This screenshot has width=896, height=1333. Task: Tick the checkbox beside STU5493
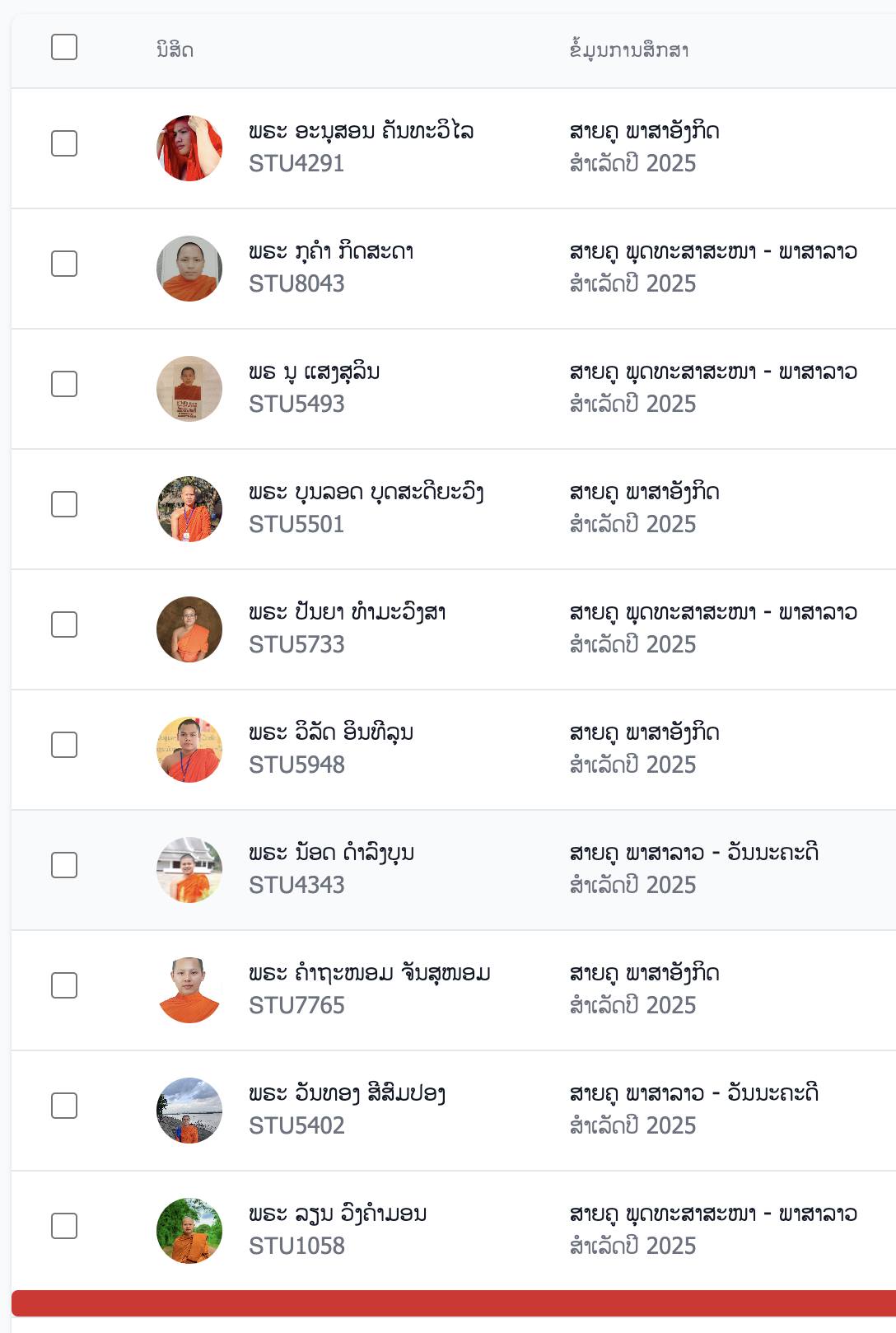coord(64,384)
